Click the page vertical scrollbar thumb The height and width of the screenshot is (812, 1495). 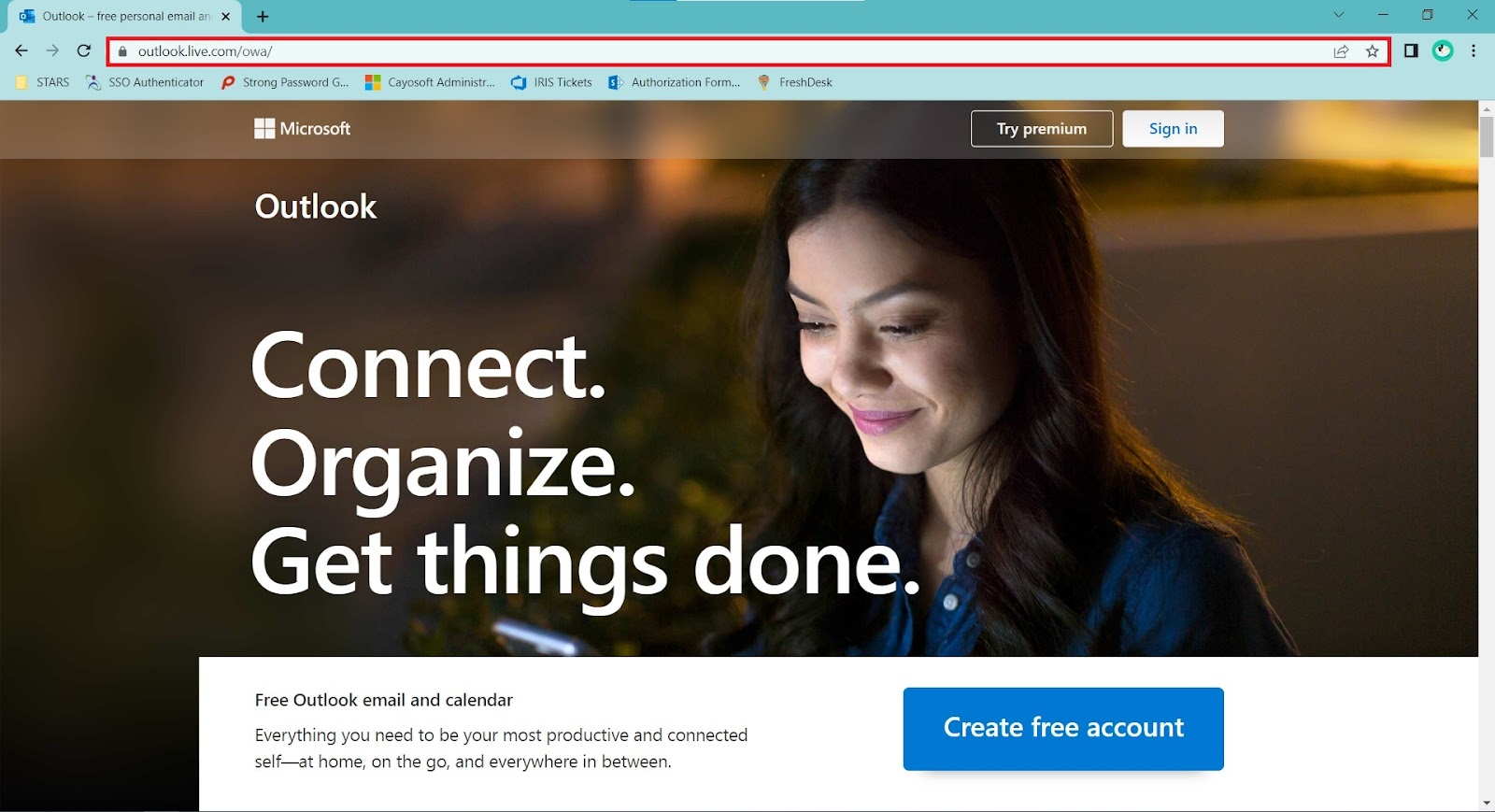(1487, 137)
